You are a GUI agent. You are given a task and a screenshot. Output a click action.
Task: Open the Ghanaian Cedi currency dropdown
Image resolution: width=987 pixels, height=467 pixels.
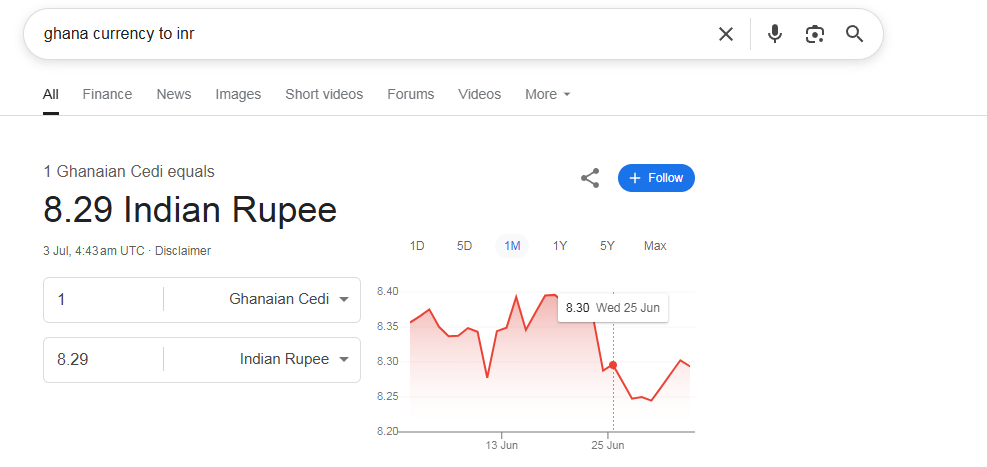point(289,299)
